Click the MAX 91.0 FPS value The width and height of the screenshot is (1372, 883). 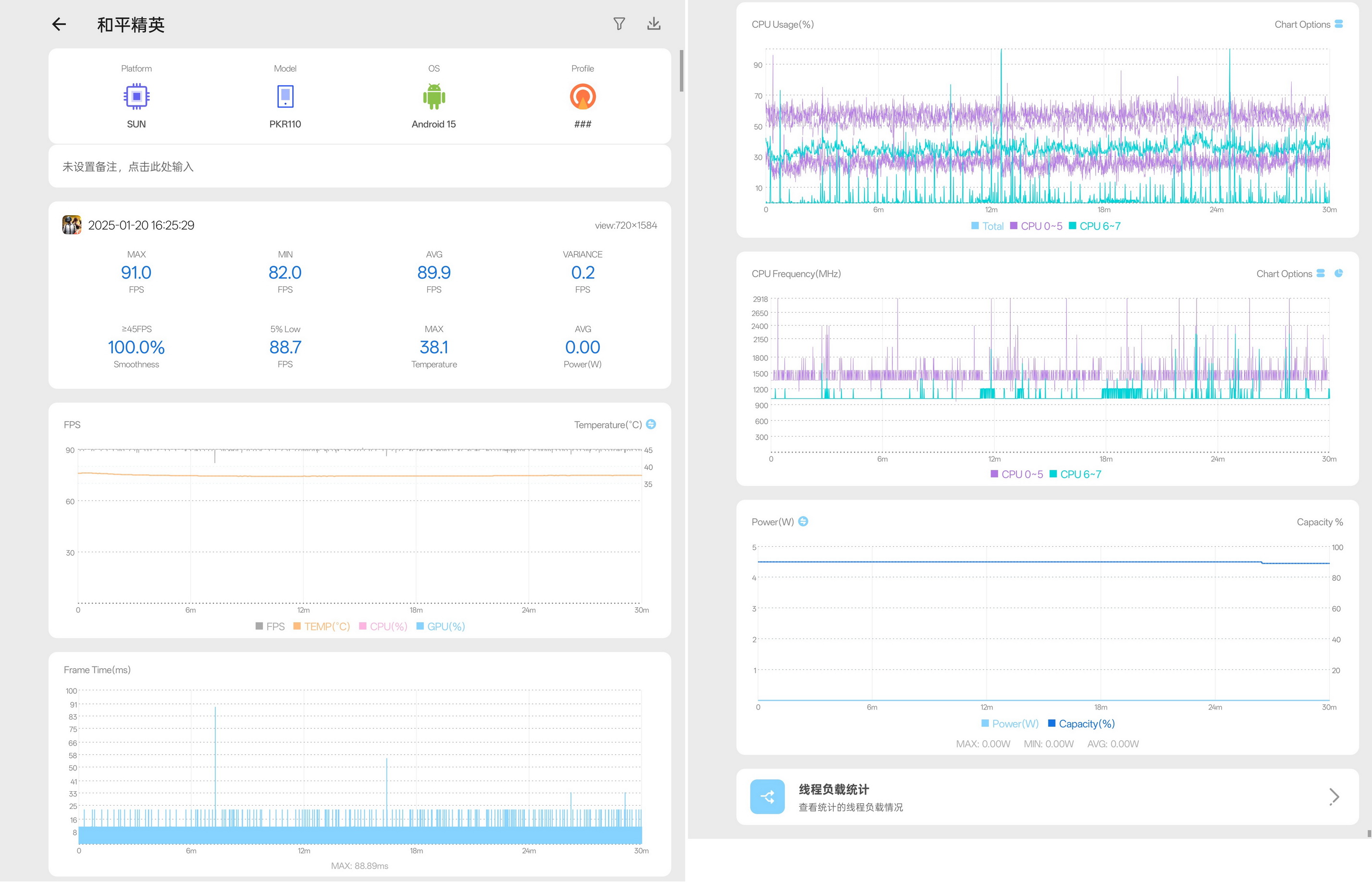(136, 273)
